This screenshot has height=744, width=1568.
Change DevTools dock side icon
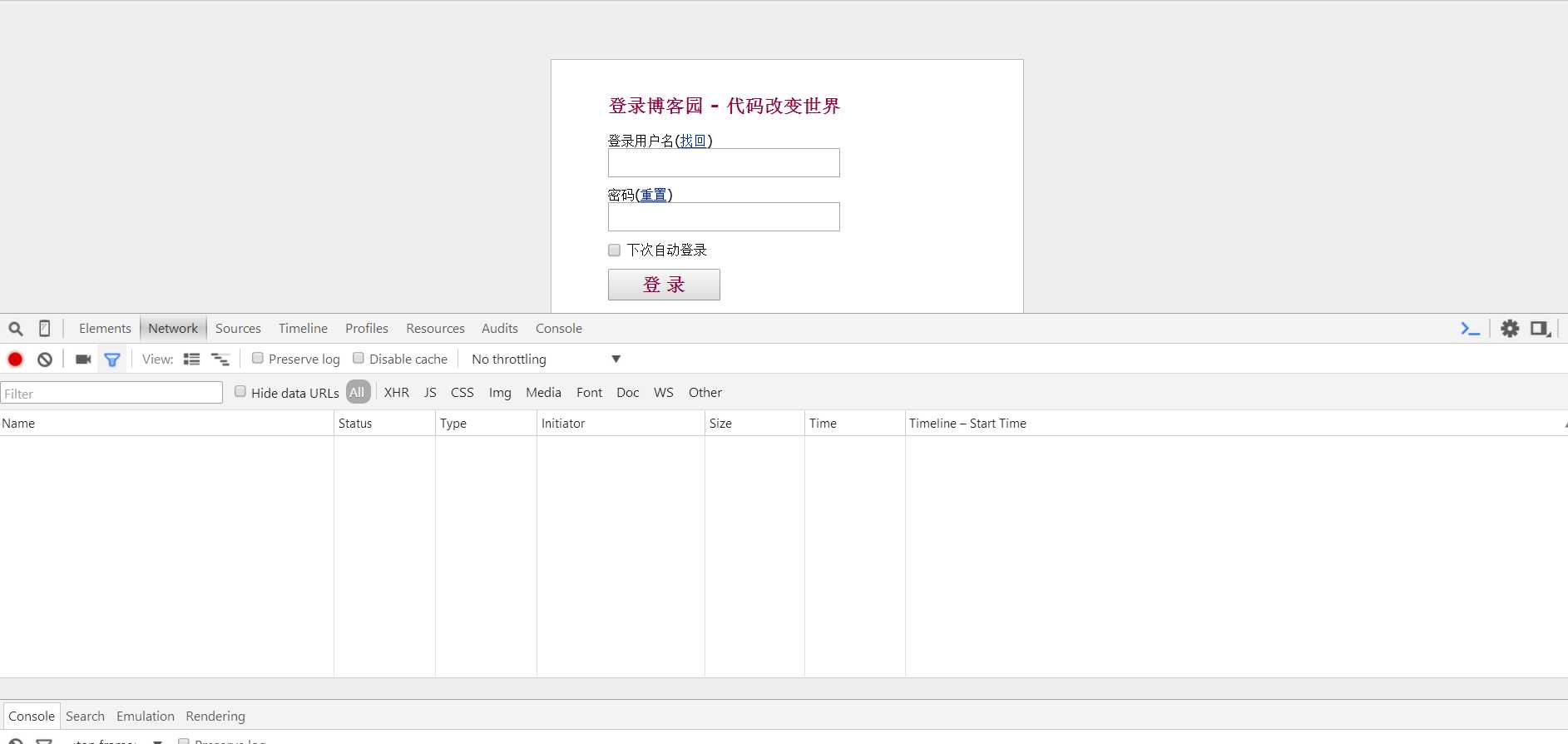[x=1541, y=329]
